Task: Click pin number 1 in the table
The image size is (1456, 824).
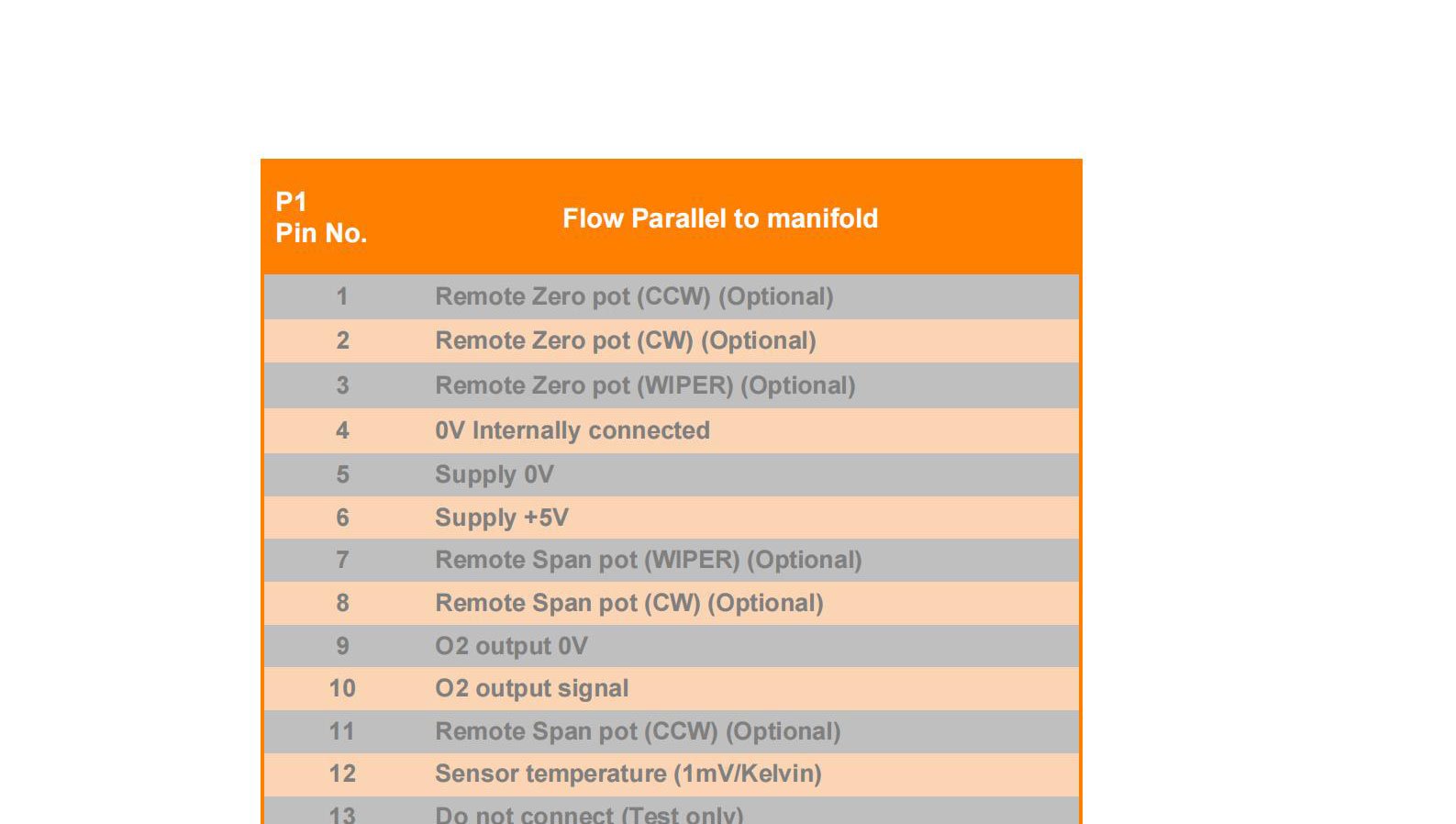Action: click(x=342, y=296)
